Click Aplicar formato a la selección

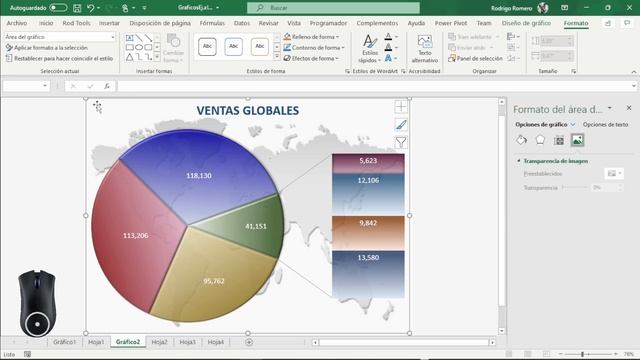point(47,48)
